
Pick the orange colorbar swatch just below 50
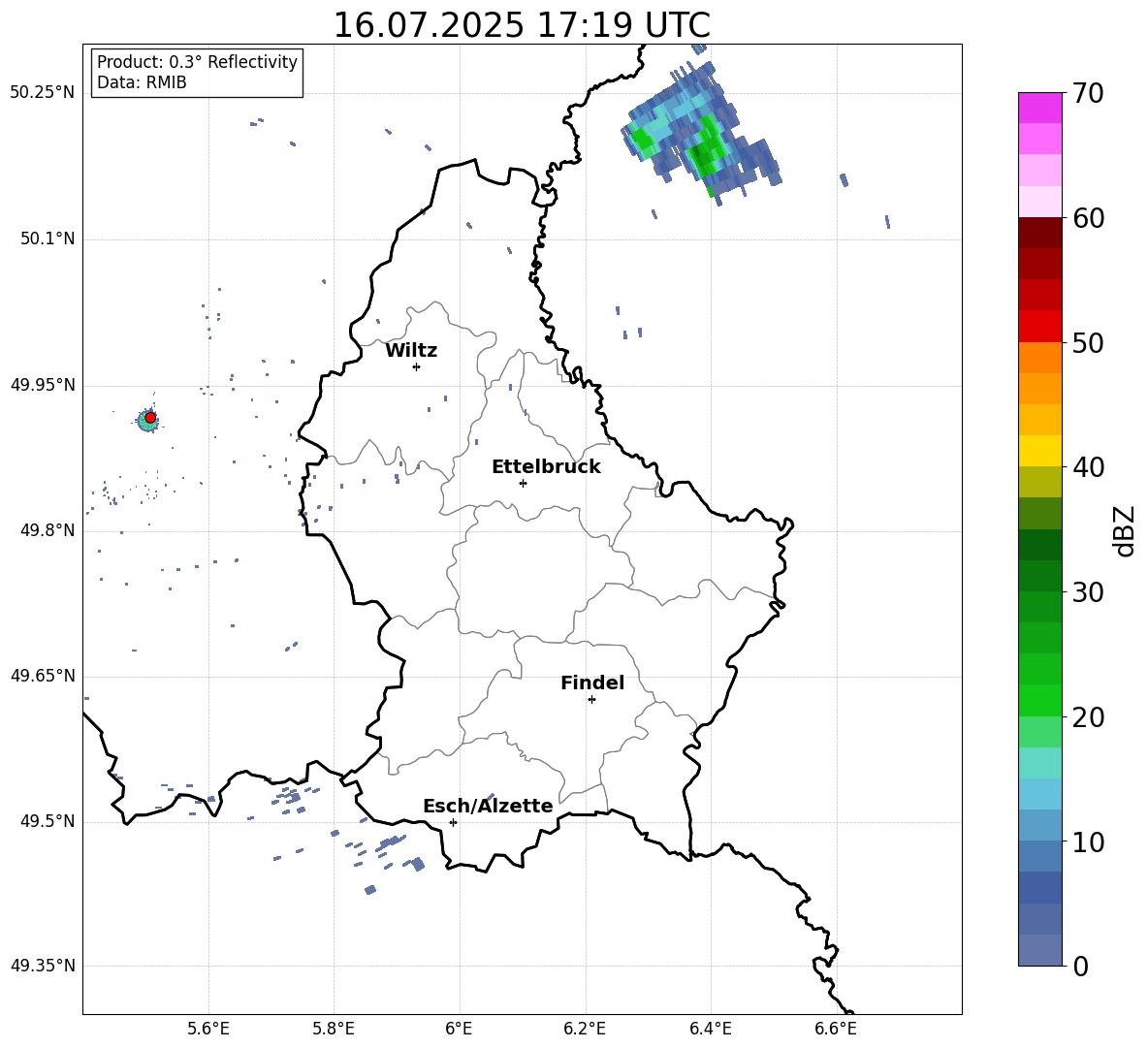coord(1040,357)
